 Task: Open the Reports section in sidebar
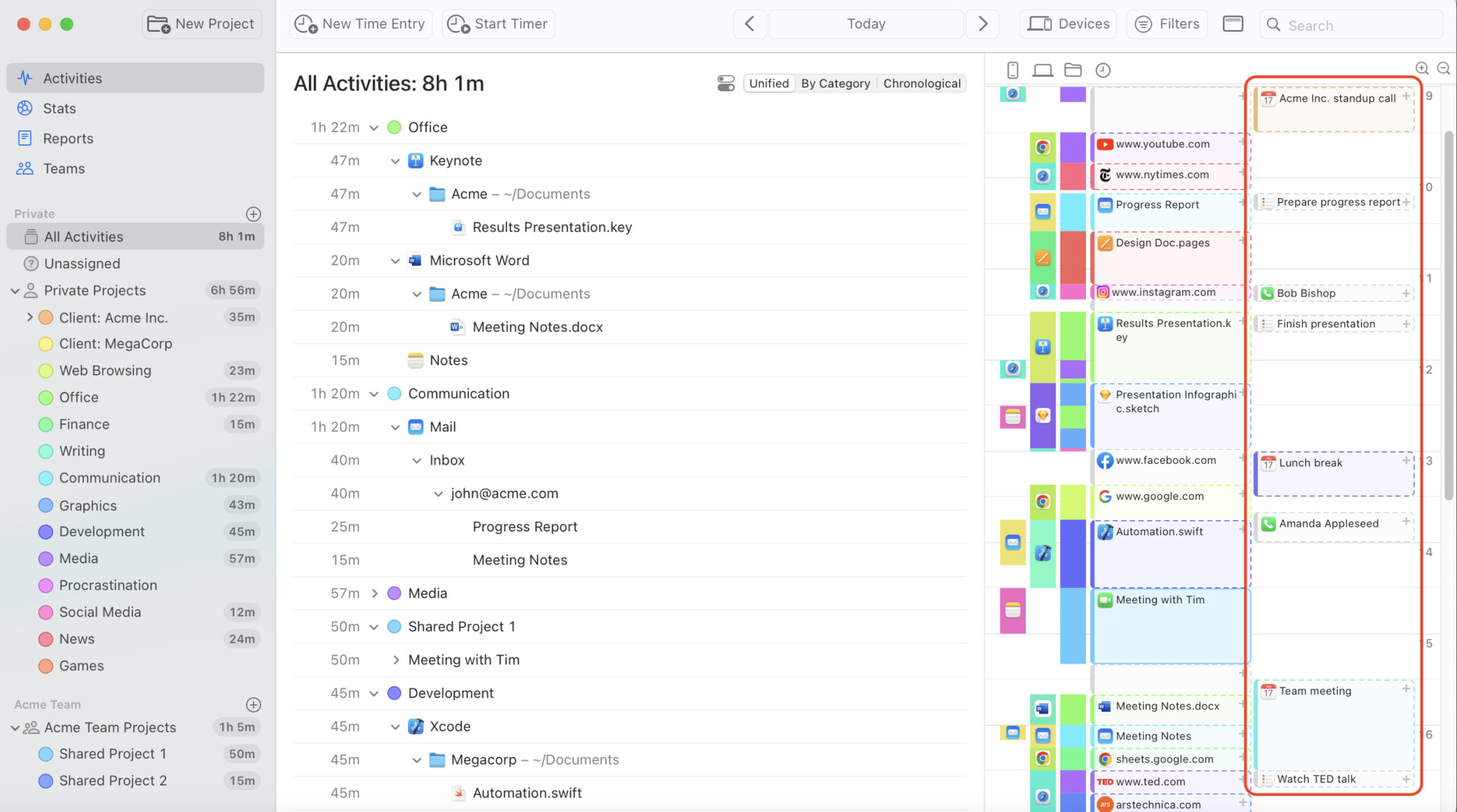[x=68, y=138]
